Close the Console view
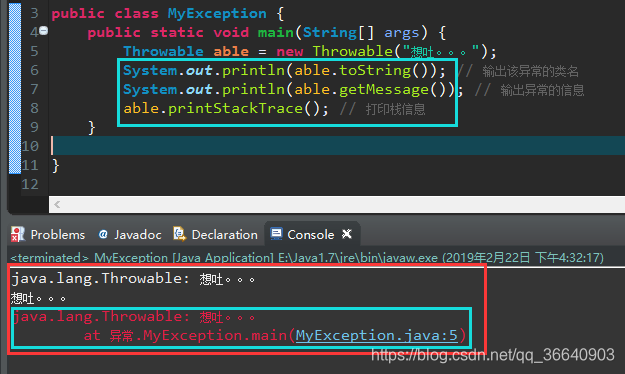 coord(347,234)
